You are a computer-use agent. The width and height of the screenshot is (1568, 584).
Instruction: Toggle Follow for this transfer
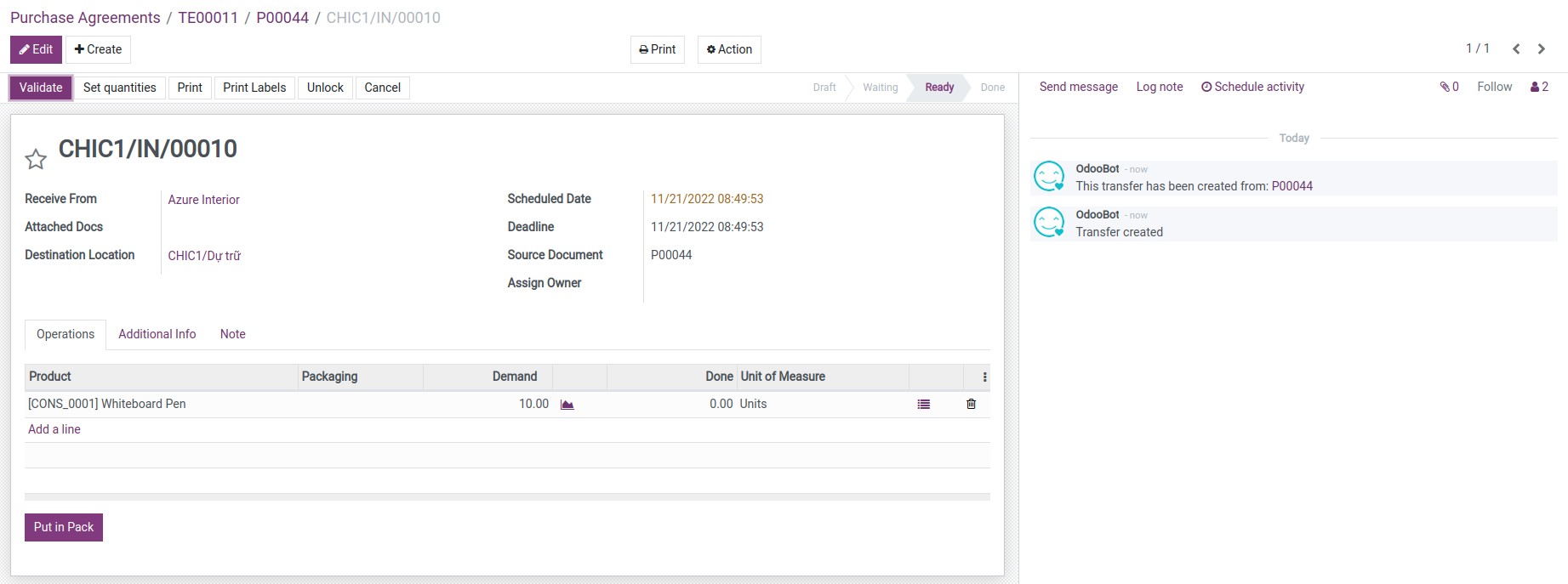click(1494, 87)
